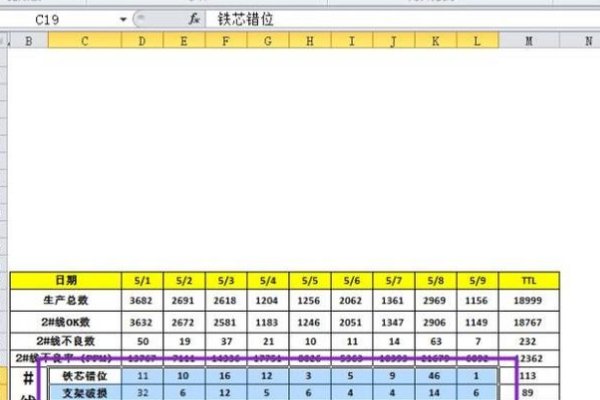Click the total cell 232
Screen dimensions: 600x400
[x=529, y=341]
